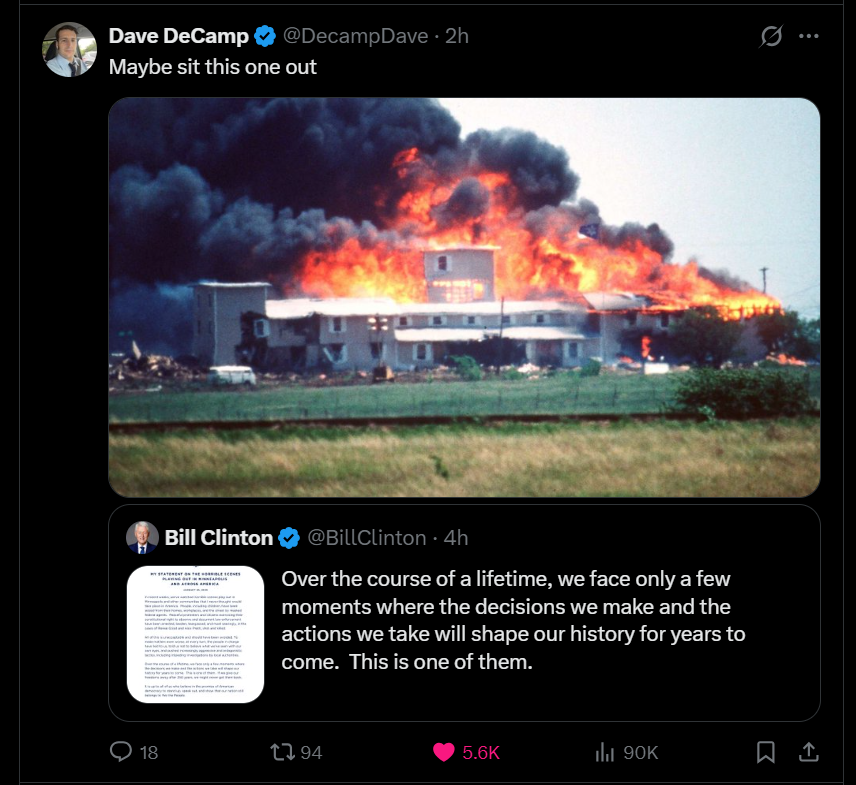Open the @BillClinton handle
Screen dimensions: 856x785
[366, 538]
